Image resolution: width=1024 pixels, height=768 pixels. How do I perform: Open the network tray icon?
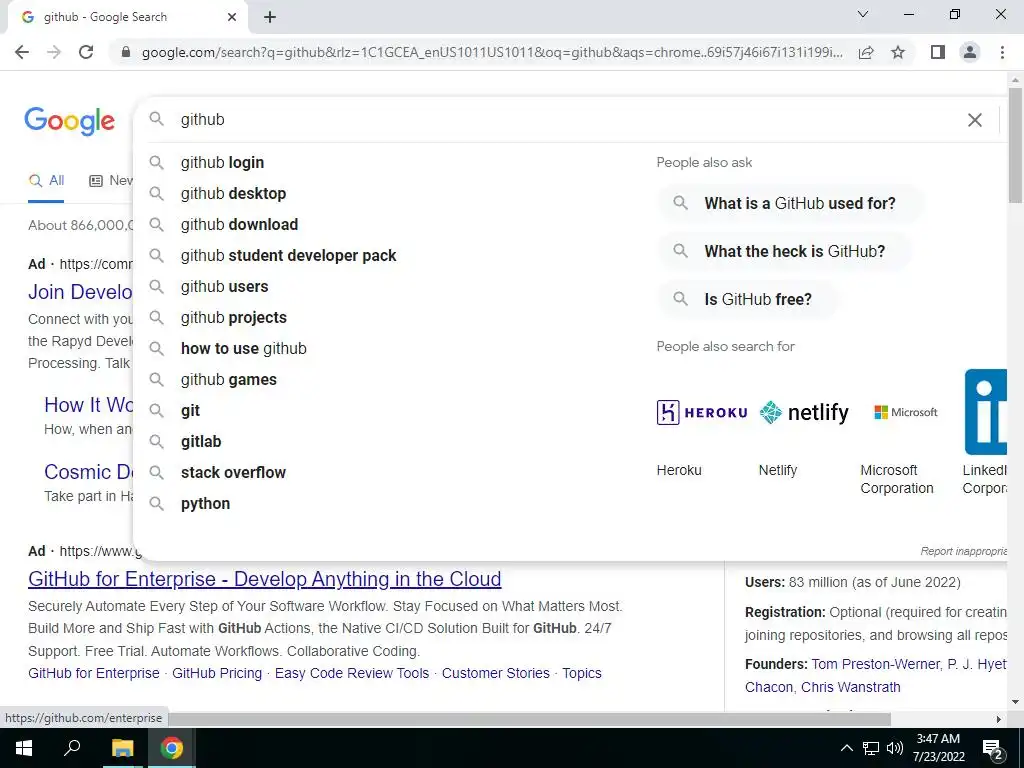(x=871, y=748)
